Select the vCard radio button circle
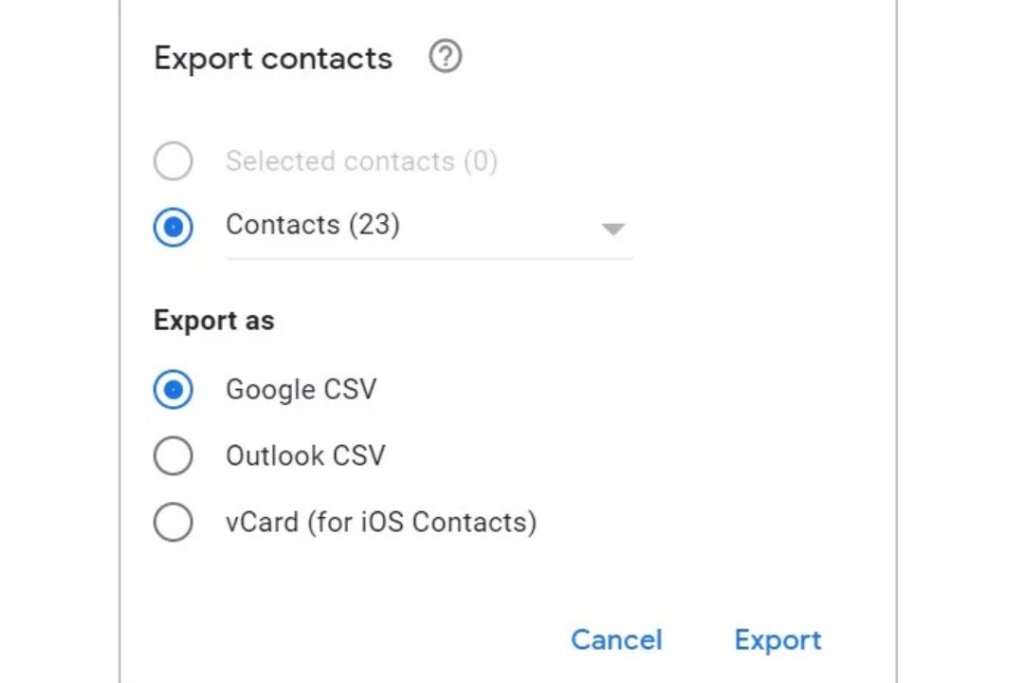 pos(173,522)
